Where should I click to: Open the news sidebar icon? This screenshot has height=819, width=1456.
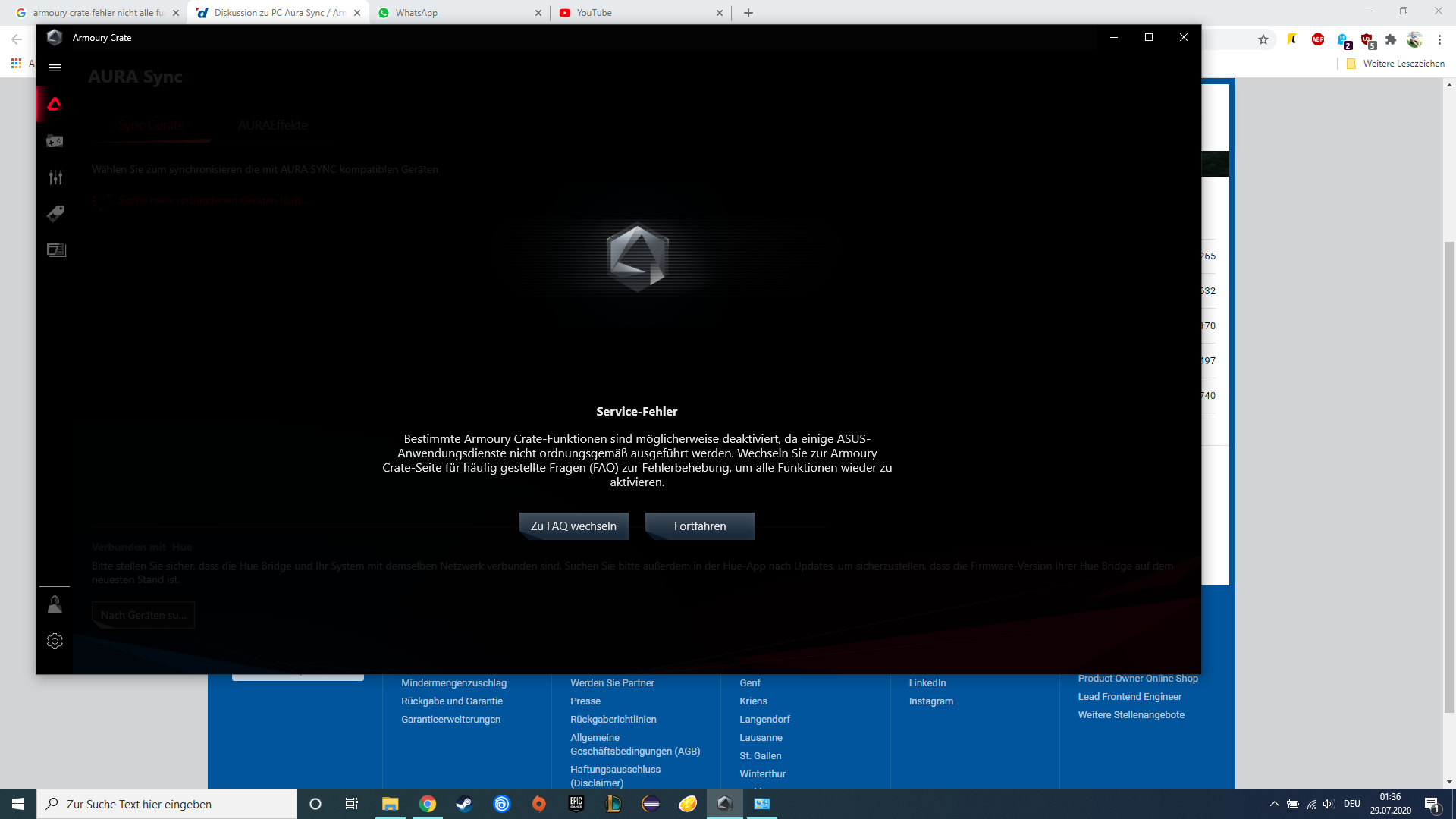pyautogui.click(x=55, y=250)
